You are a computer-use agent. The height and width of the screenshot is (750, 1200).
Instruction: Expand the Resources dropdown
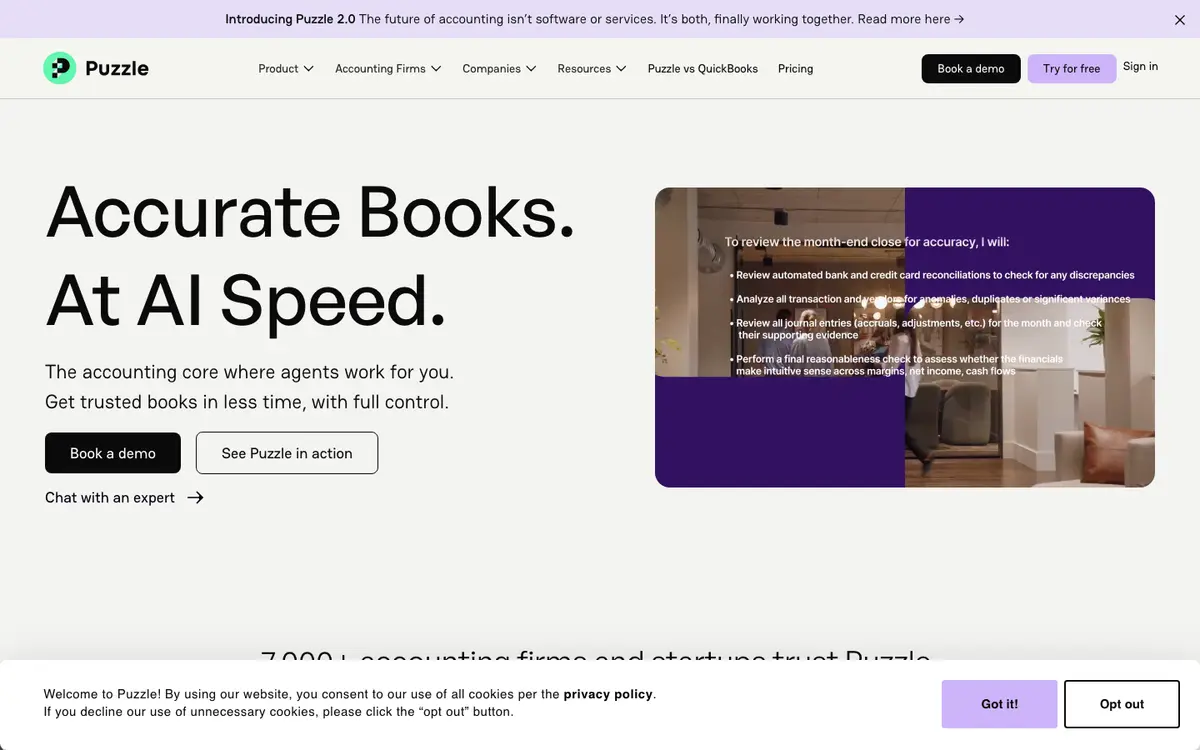coord(592,69)
